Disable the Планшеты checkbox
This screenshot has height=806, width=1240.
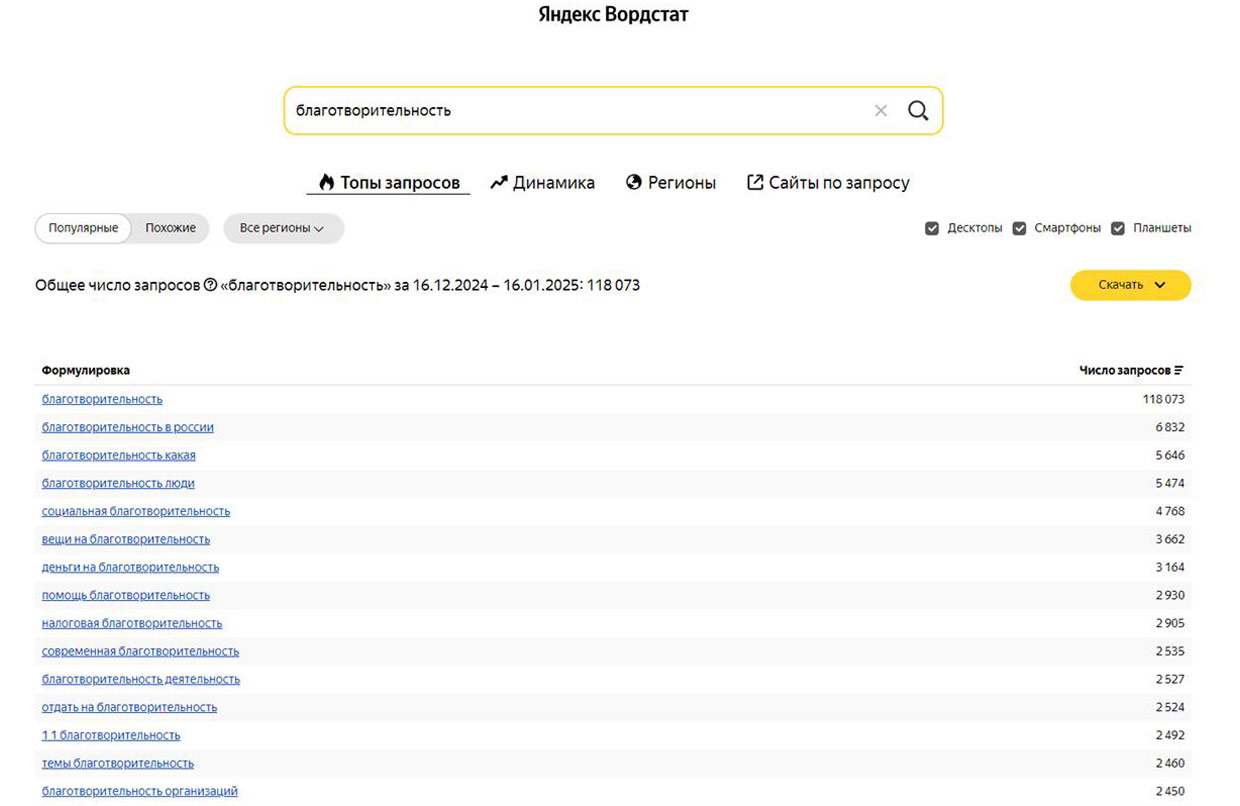tap(1118, 228)
